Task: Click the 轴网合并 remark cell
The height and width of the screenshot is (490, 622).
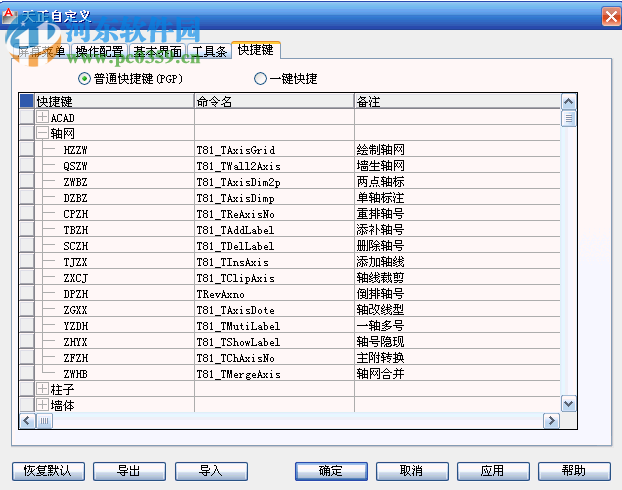Action: [457, 374]
